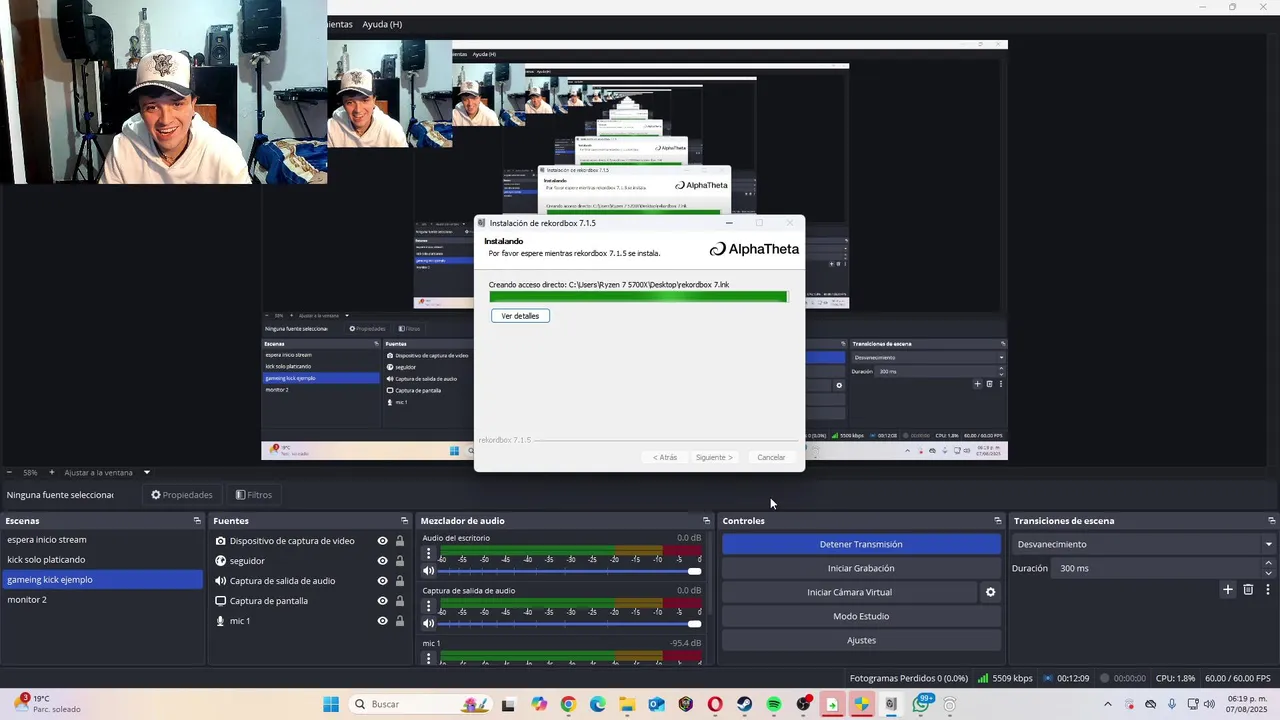Open the Ajustar a la ventana zoom dropdown
Viewport: 1280px width, 720px height.
click(146, 472)
